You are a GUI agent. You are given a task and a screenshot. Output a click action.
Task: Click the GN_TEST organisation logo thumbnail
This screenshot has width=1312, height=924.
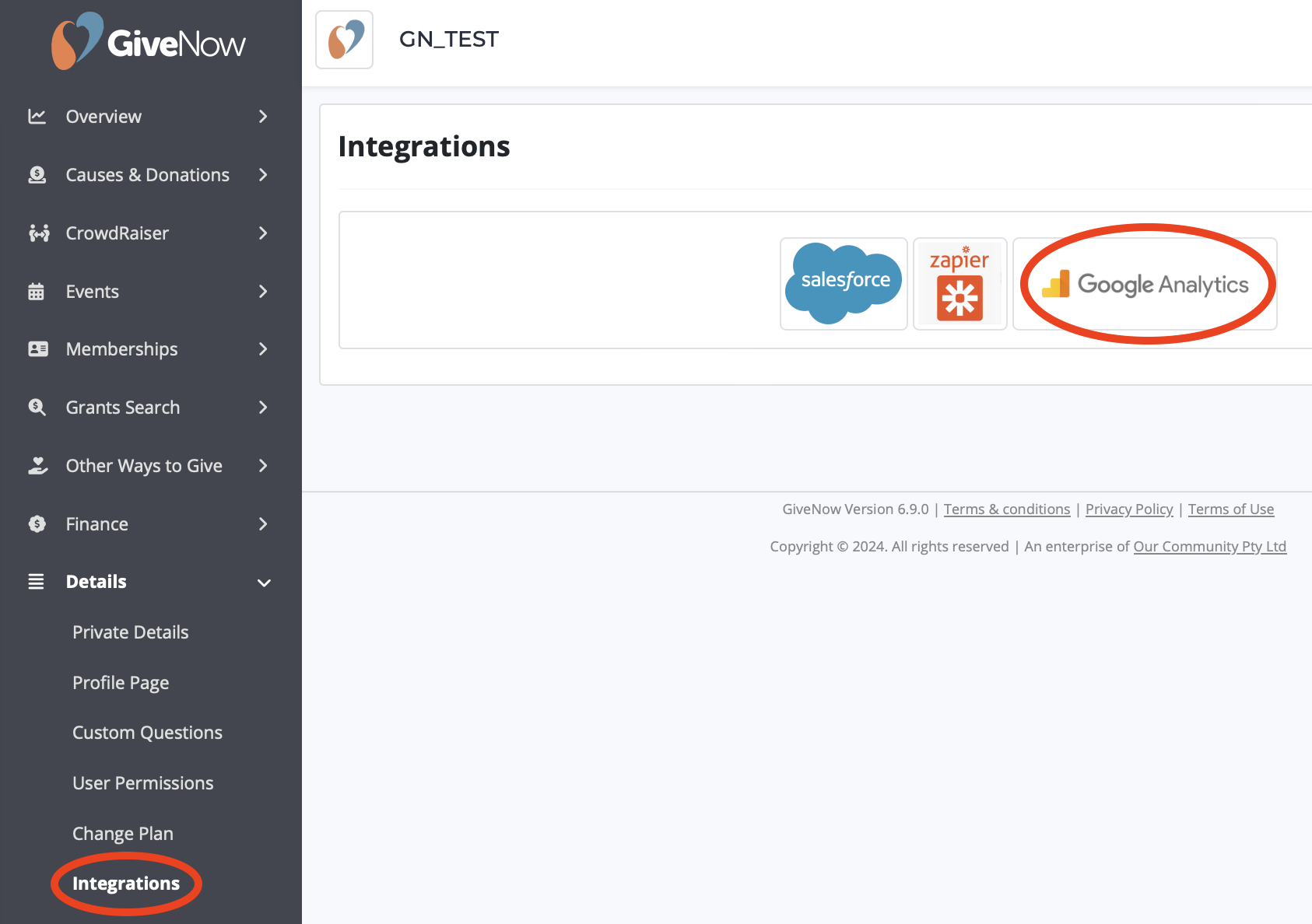click(344, 40)
